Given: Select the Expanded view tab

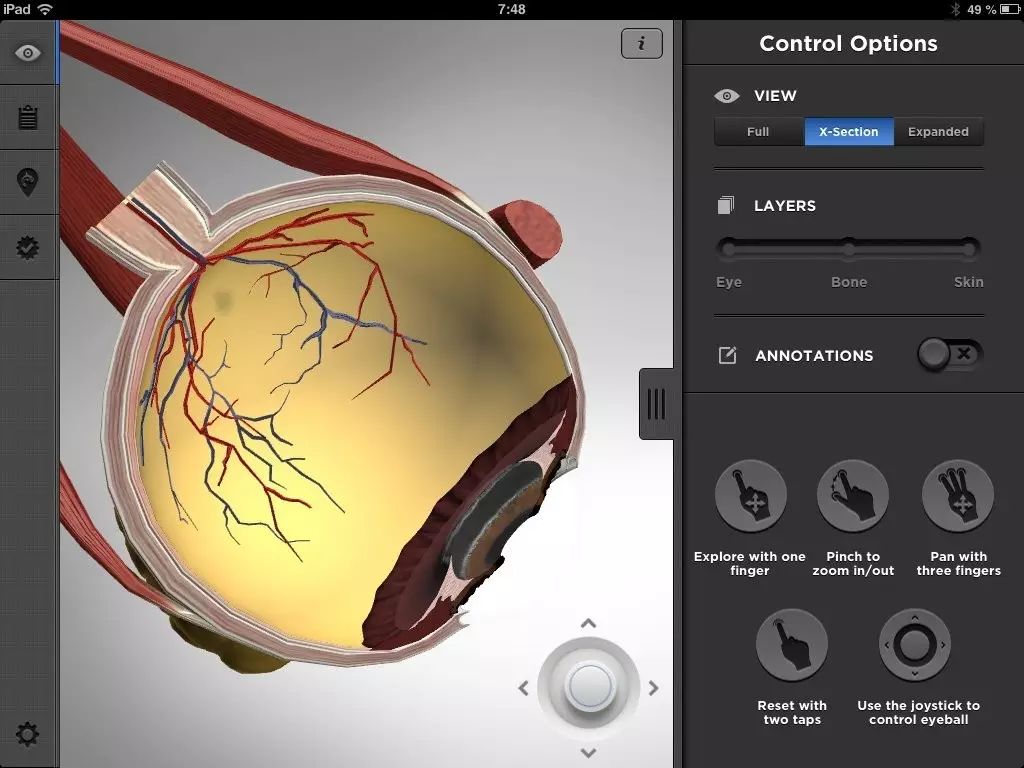Looking at the screenshot, I should [x=938, y=132].
